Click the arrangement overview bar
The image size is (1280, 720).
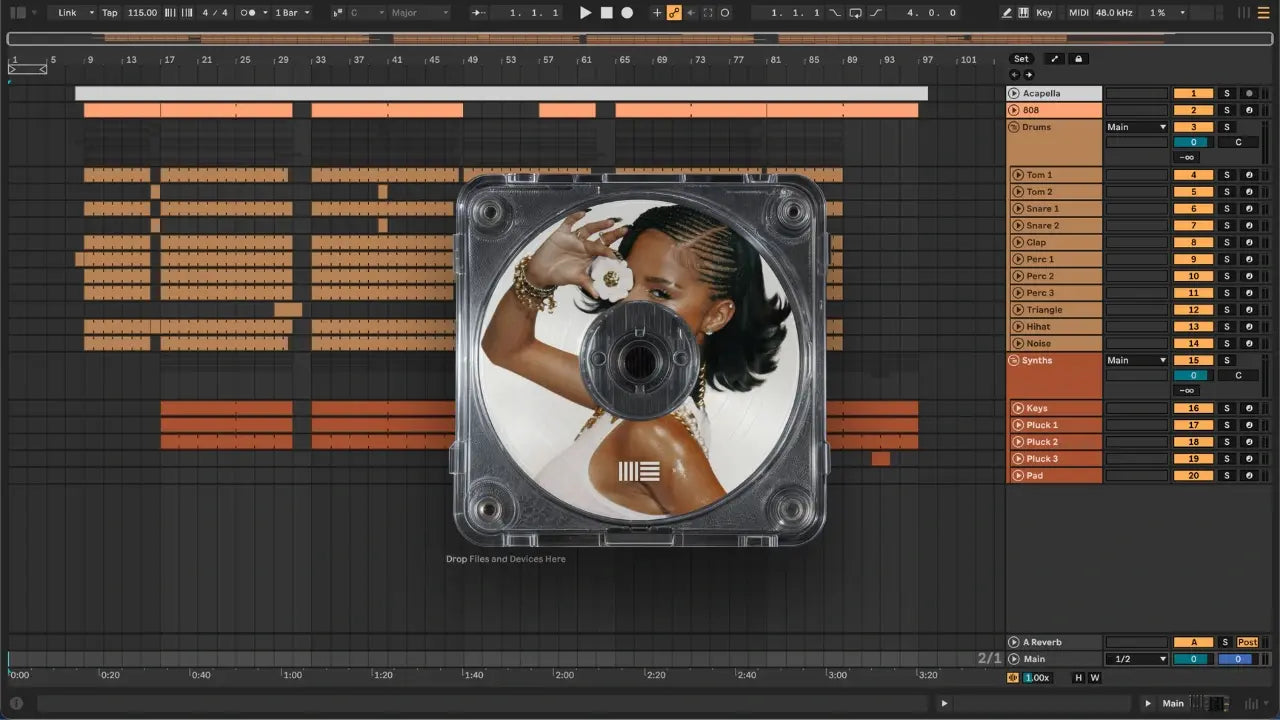(x=639, y=39)
